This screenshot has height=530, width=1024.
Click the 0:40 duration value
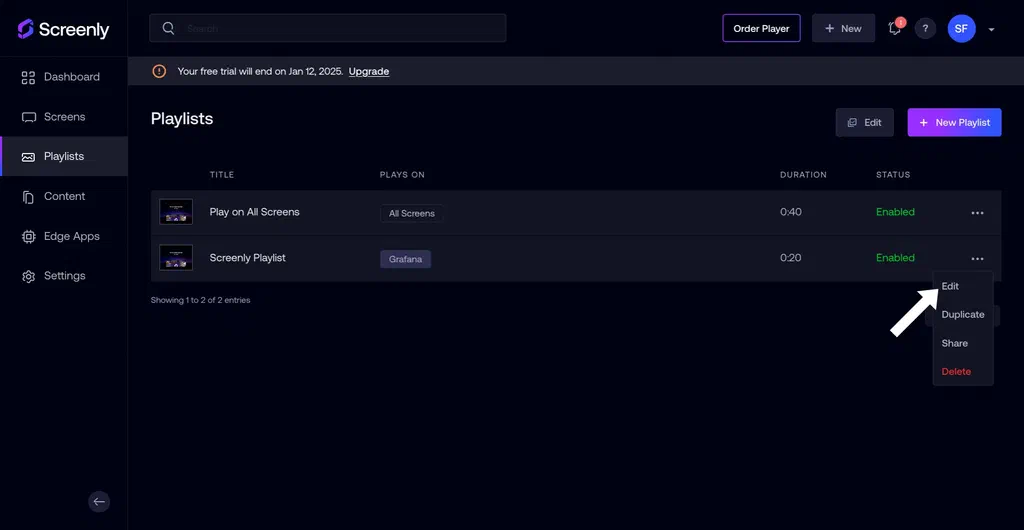[791, 211]
